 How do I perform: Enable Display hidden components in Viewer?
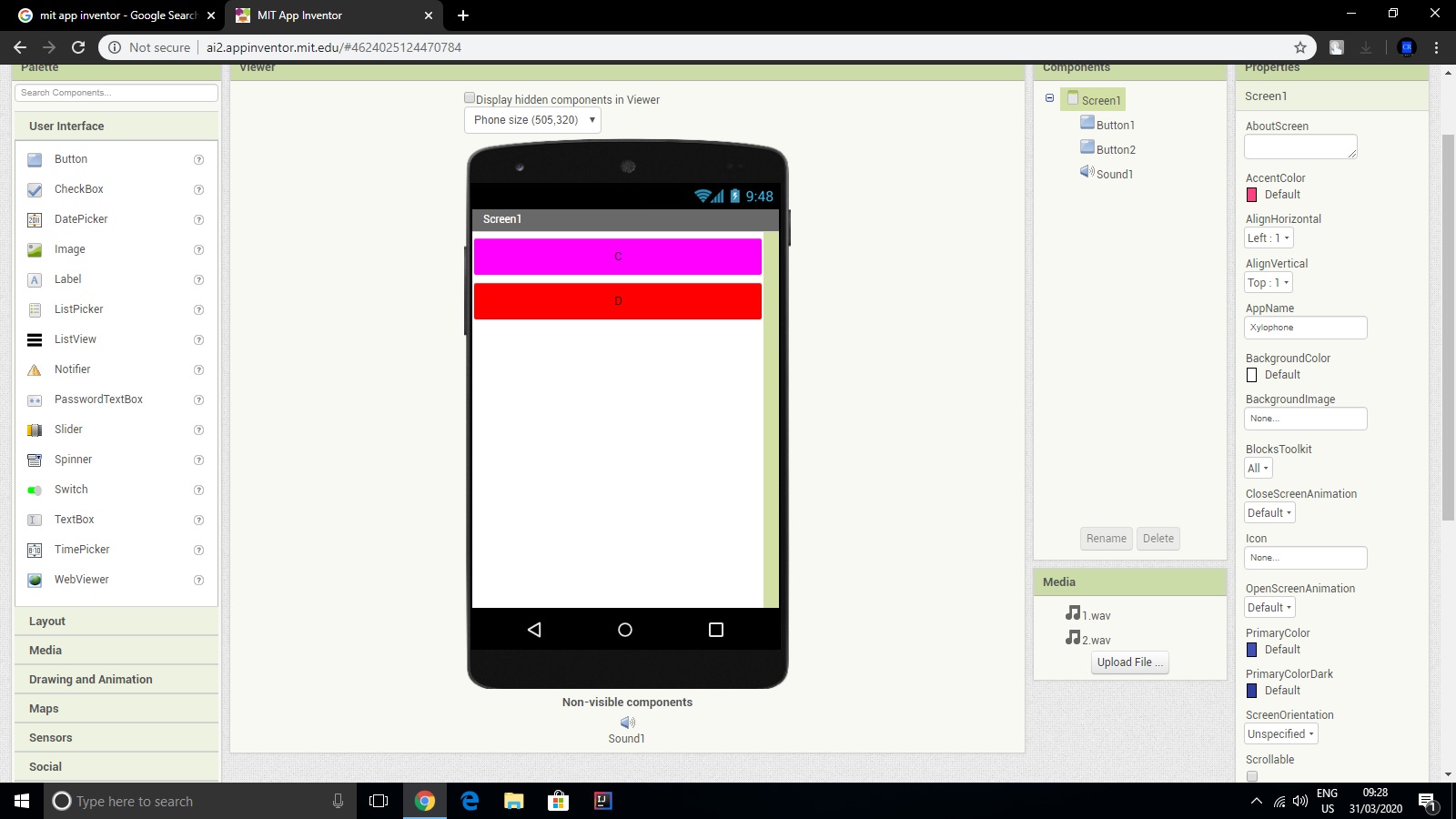469,96
